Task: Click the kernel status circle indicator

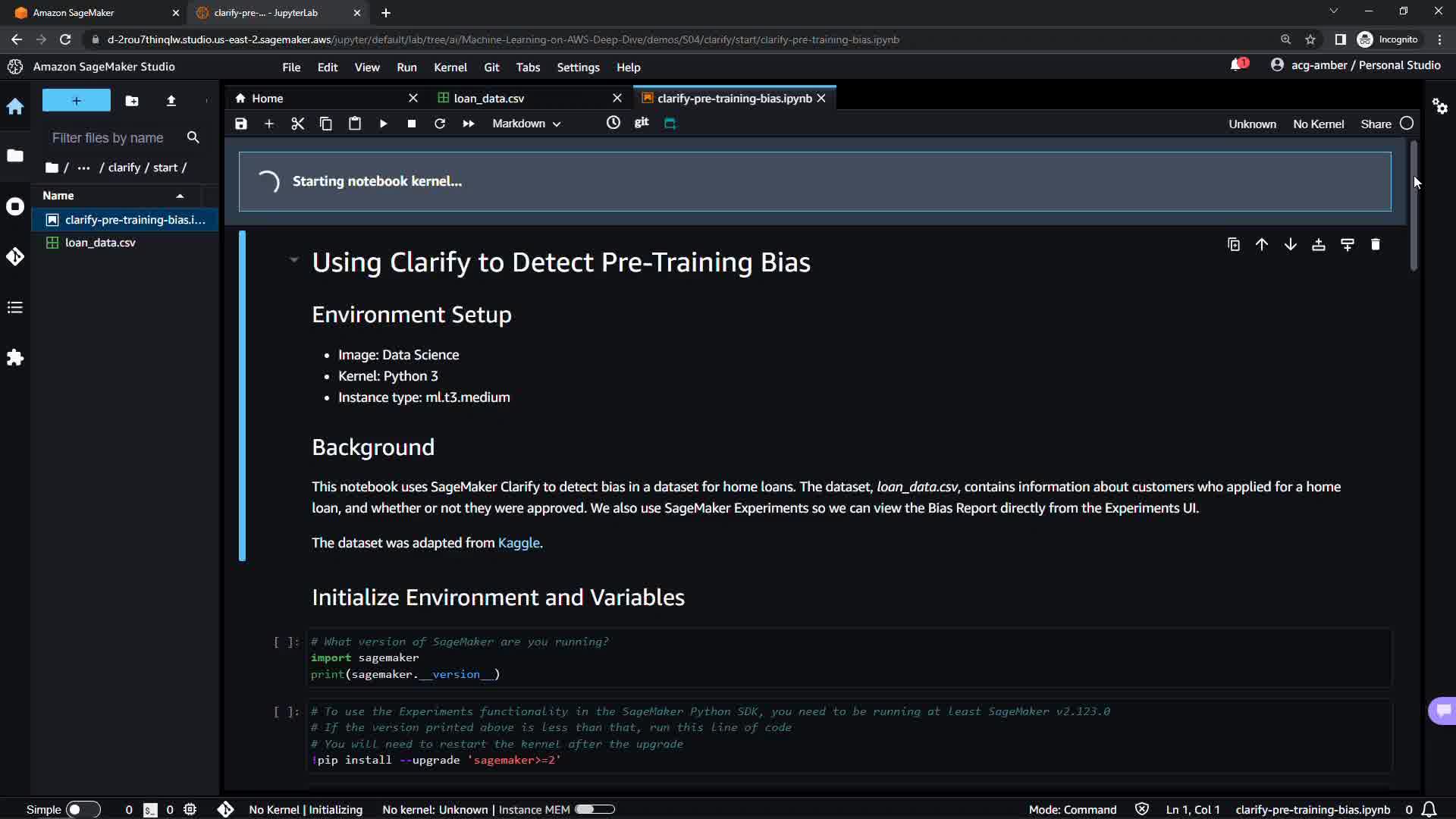Action: (x=1407, y=124)
